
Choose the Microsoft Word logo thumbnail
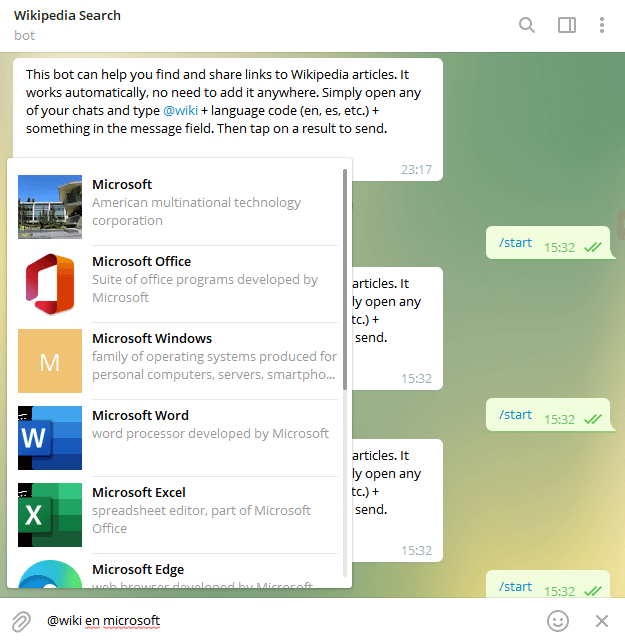pyautogui.click(x=50, y=438)
